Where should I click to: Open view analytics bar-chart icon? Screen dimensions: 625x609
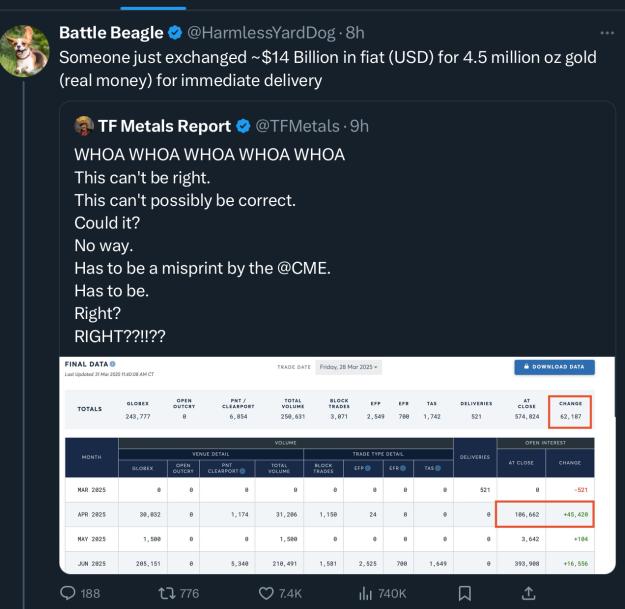point(365,593)
